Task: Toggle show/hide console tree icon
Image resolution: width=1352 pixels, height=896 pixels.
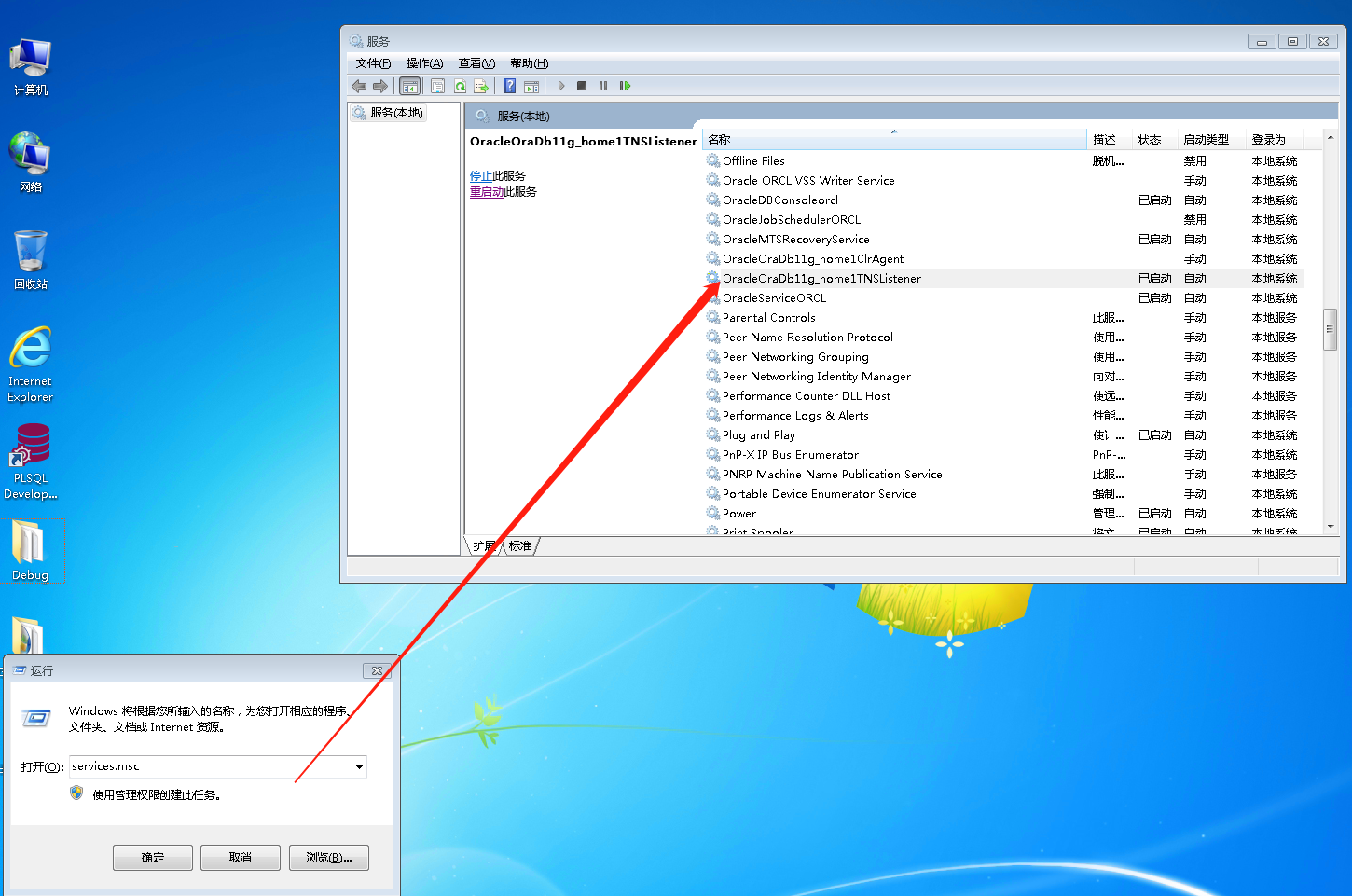Action: (409, 86)
